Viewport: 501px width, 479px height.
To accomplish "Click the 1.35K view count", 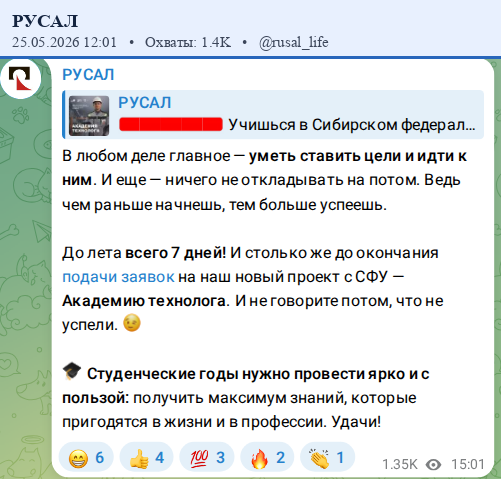I will click(400, 464).
